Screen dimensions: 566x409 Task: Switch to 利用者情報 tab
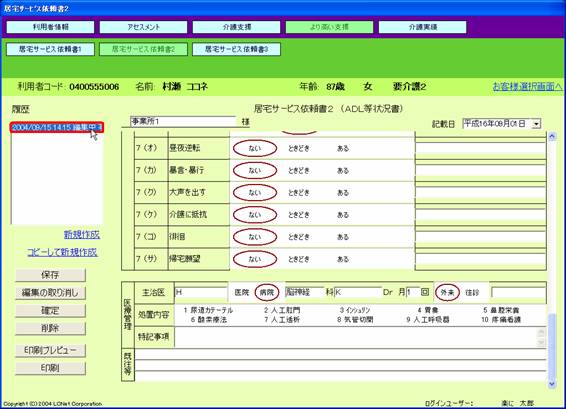pos(51,27)
